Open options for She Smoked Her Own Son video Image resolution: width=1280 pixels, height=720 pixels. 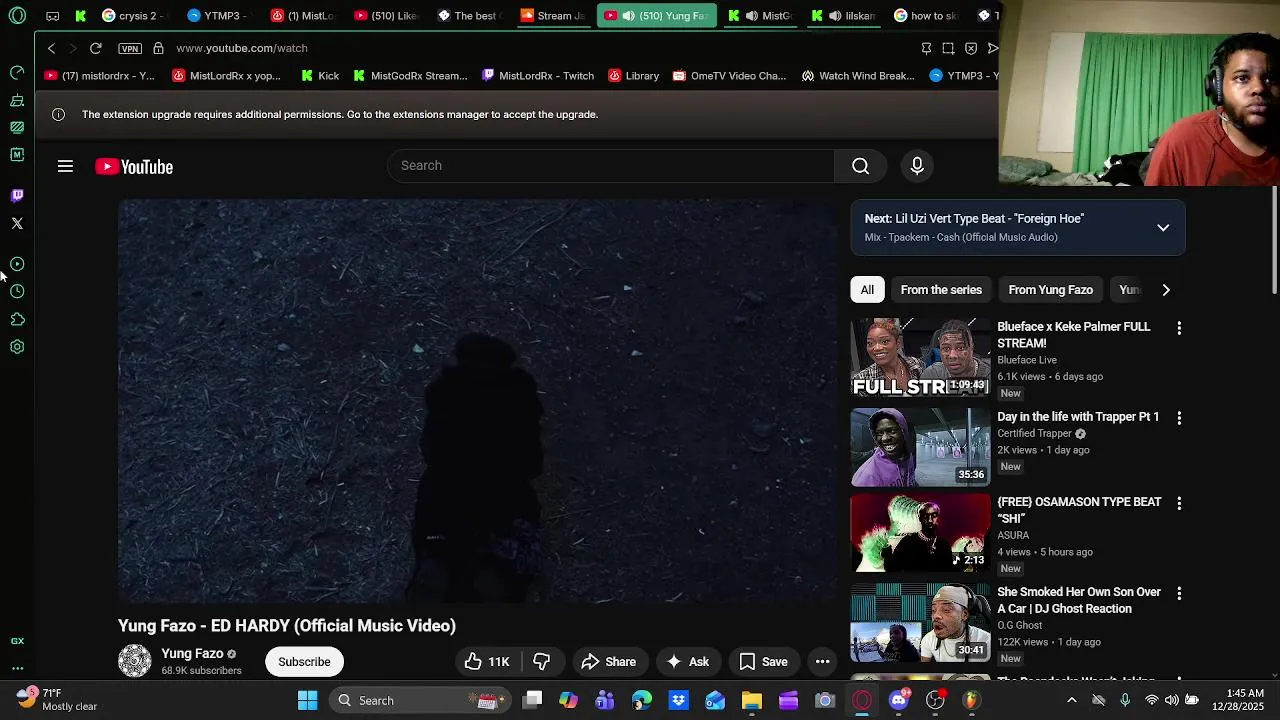click(1179, 593)
